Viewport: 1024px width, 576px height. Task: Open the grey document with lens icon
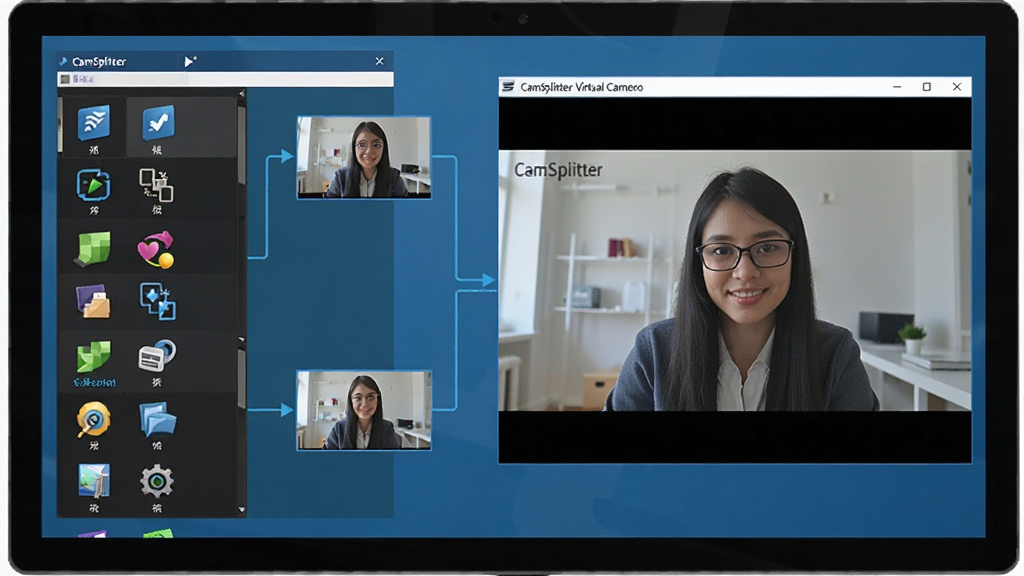pyautogui.click(x=157, y=356)
